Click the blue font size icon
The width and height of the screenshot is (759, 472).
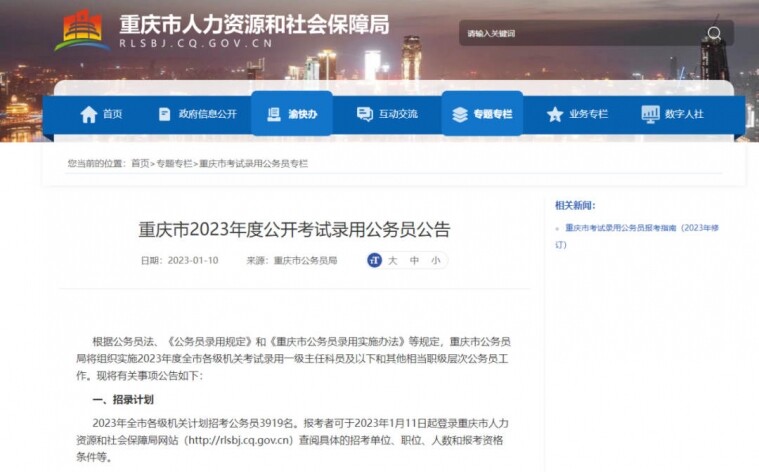click(x=374, y=260)
